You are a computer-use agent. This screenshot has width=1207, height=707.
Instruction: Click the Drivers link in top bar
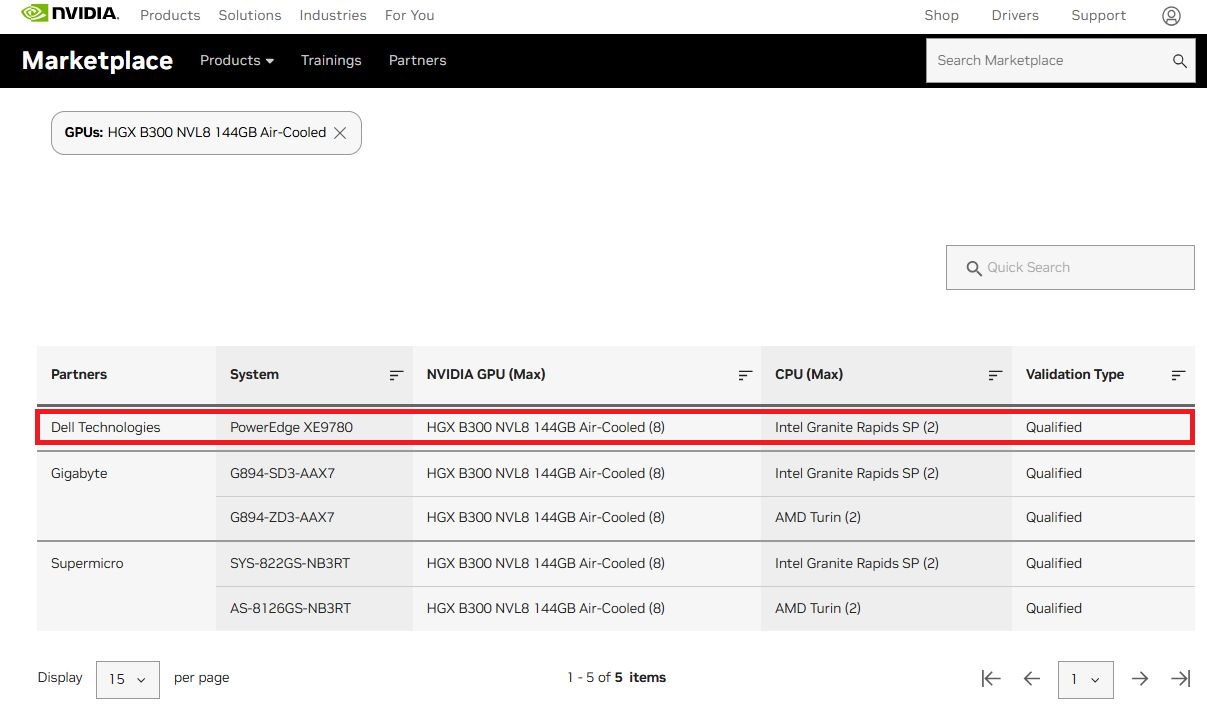tap(1015, 16)
